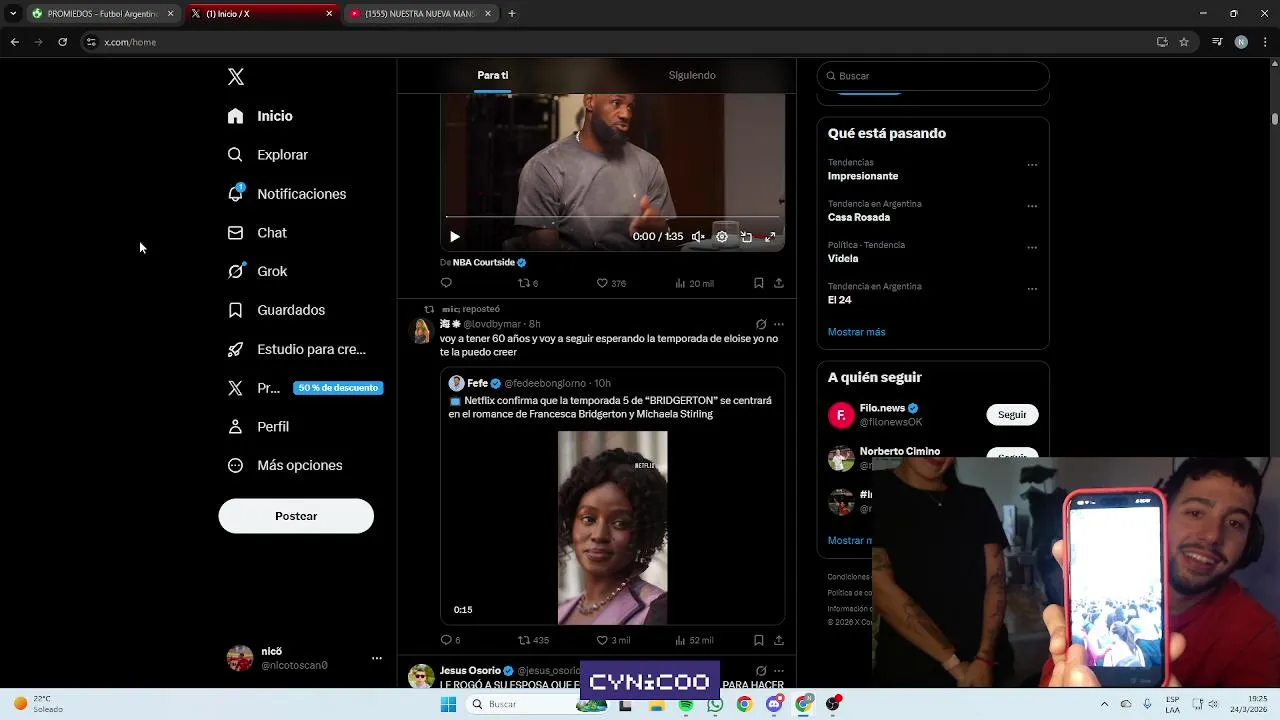Click the X logo in the sidebar
This screenshot has width=1280, height=720.
click(235, 77)
